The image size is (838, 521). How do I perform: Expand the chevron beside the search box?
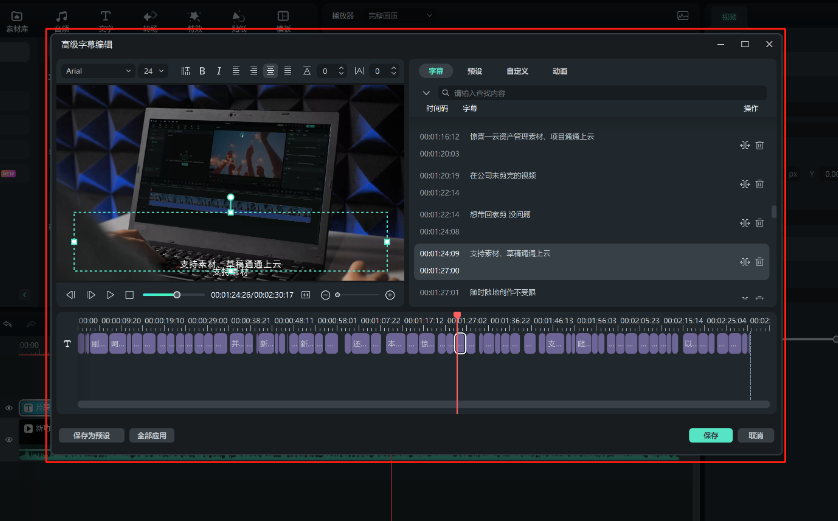427,93
